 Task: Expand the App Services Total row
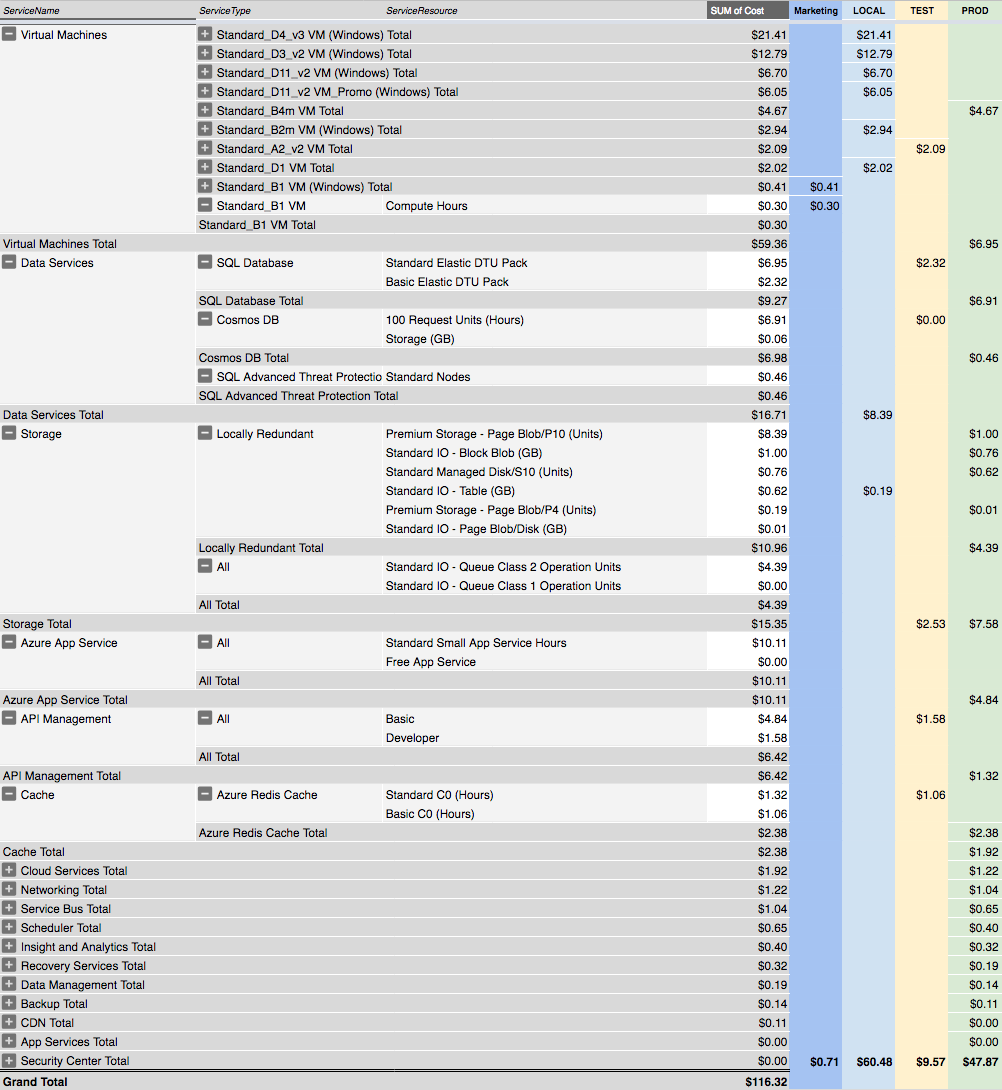pyautogui.click(x=9, y=1041)
